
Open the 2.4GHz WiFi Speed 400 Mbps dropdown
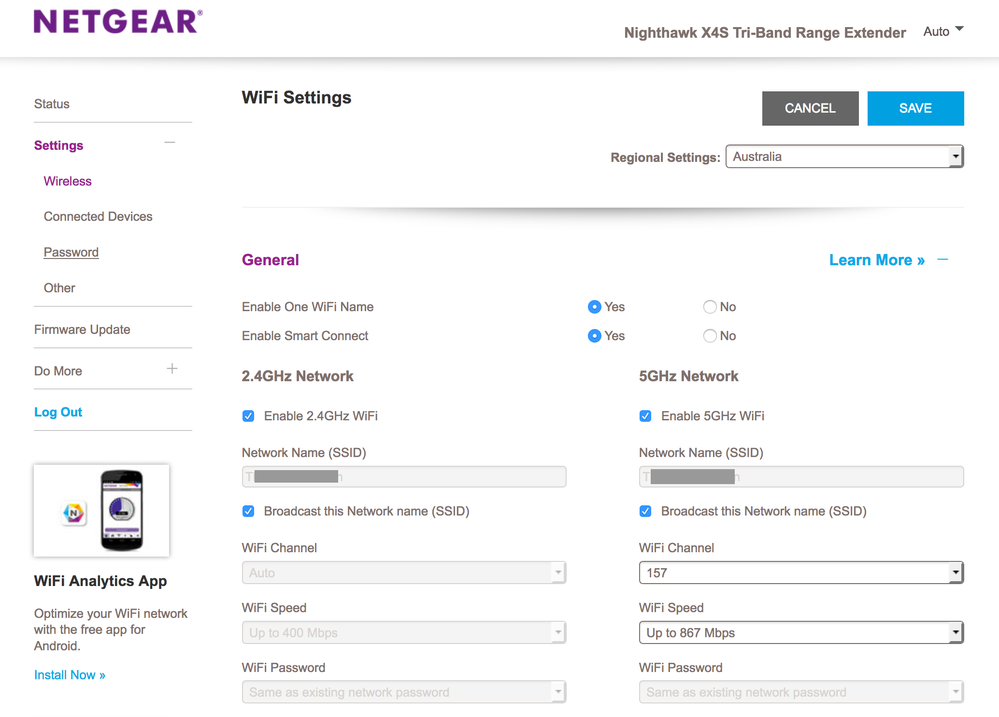point(404,633)
